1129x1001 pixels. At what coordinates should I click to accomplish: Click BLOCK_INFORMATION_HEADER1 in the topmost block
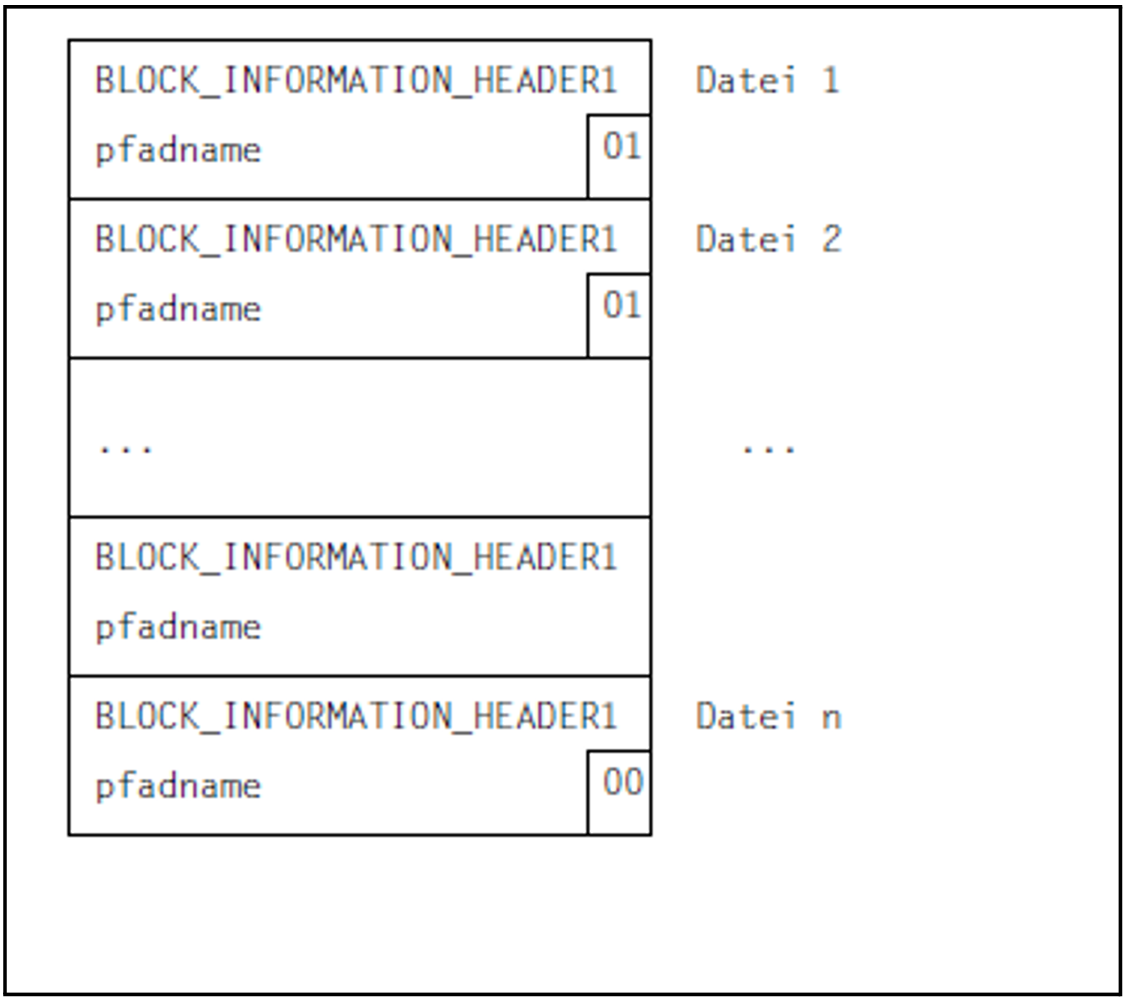(x=356, y=80)
